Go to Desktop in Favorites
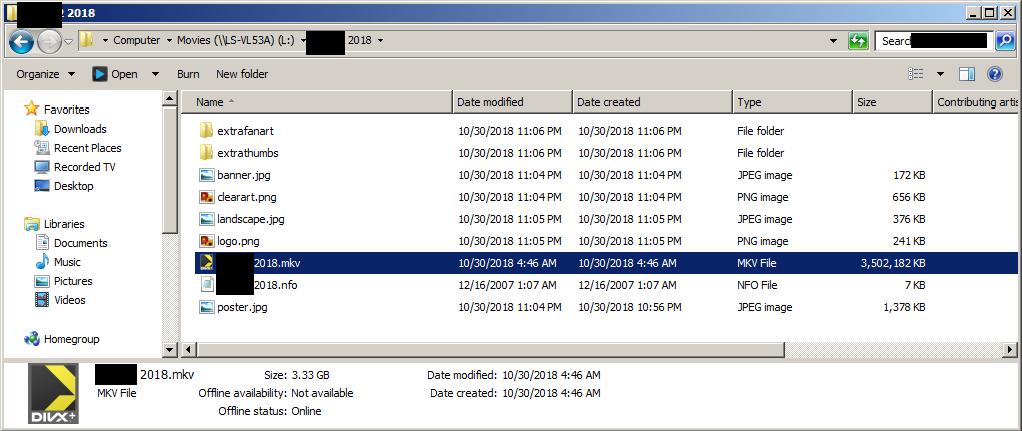This screenshot has width=1022, height=431. tap(73, 186)
